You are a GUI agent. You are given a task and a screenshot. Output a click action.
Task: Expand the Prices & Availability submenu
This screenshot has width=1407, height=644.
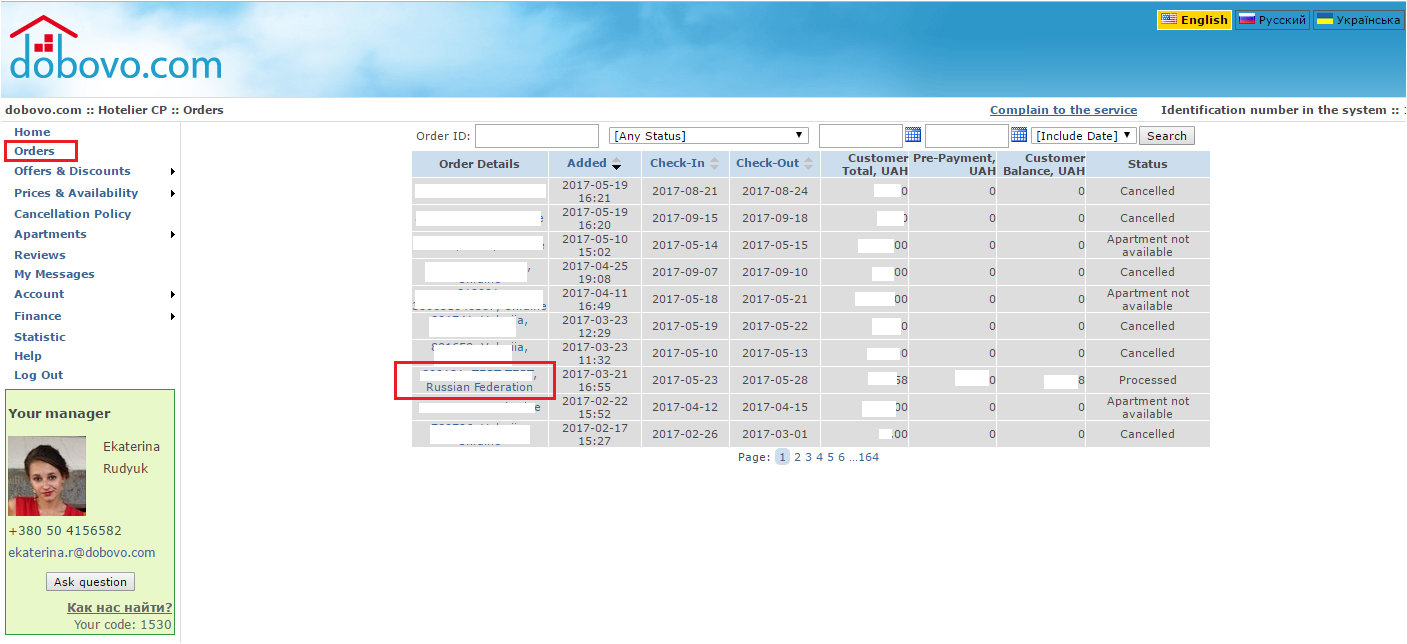173,194
